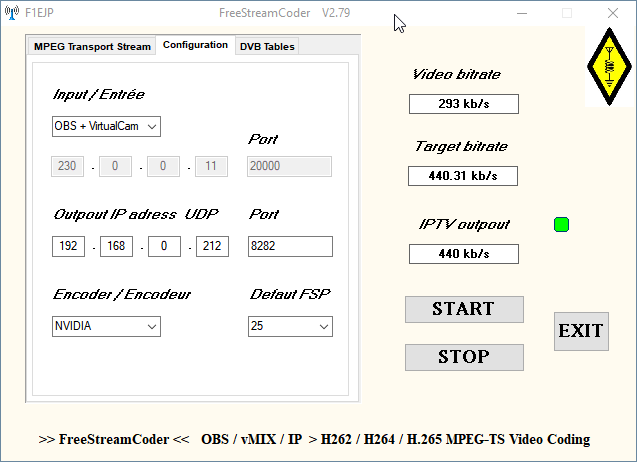Click the START button
This screenshot has height=462, width=637.
pyautogui.click(x=464, y=309)
